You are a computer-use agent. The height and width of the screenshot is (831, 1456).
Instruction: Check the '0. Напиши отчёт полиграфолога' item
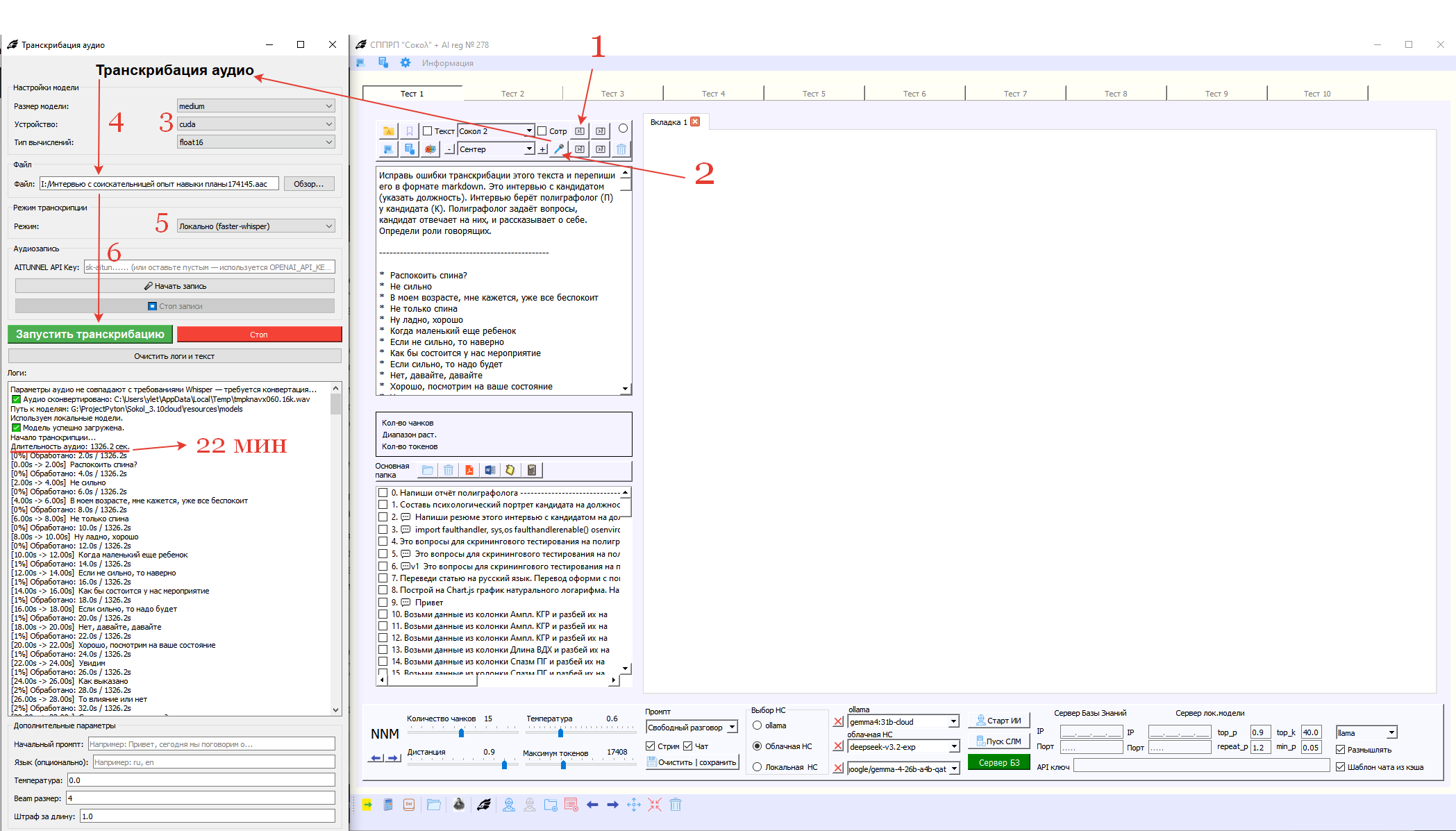[x=383, y=493]
